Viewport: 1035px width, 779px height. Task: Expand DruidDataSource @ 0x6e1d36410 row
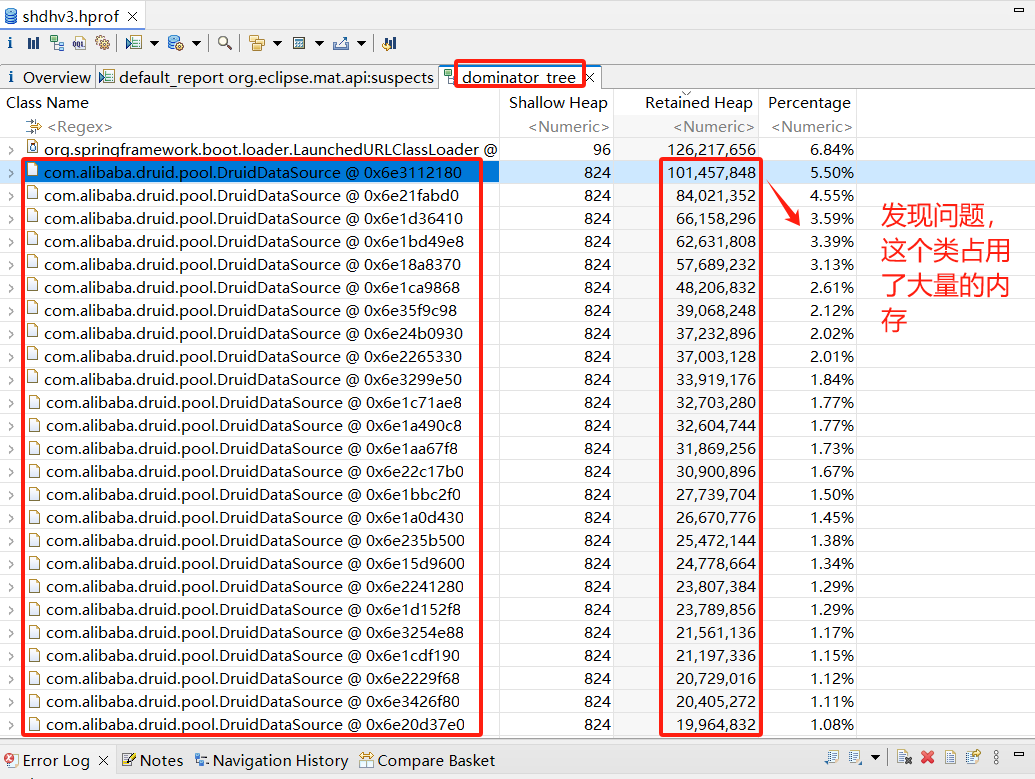[11, 219]
